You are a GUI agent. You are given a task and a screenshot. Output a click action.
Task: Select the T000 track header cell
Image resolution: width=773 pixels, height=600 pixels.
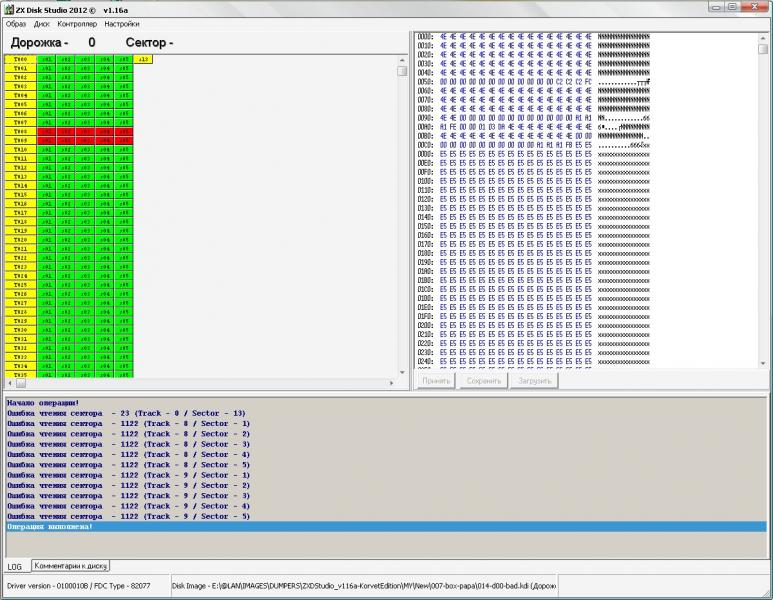click(x=21, y=60)
